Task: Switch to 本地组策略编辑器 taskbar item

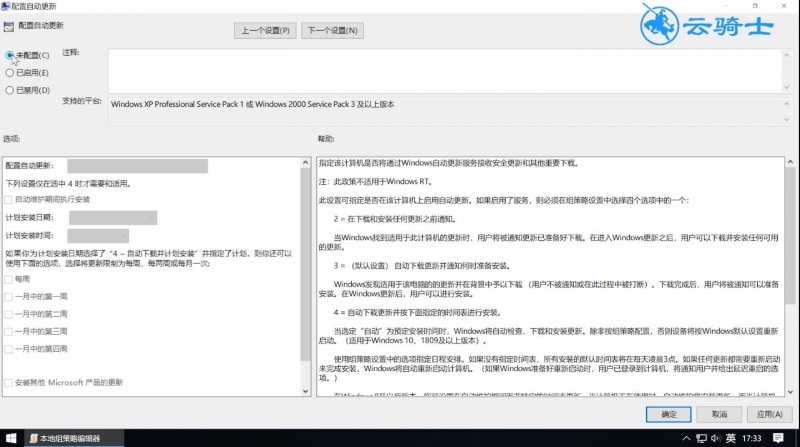Action: [74, 438]
